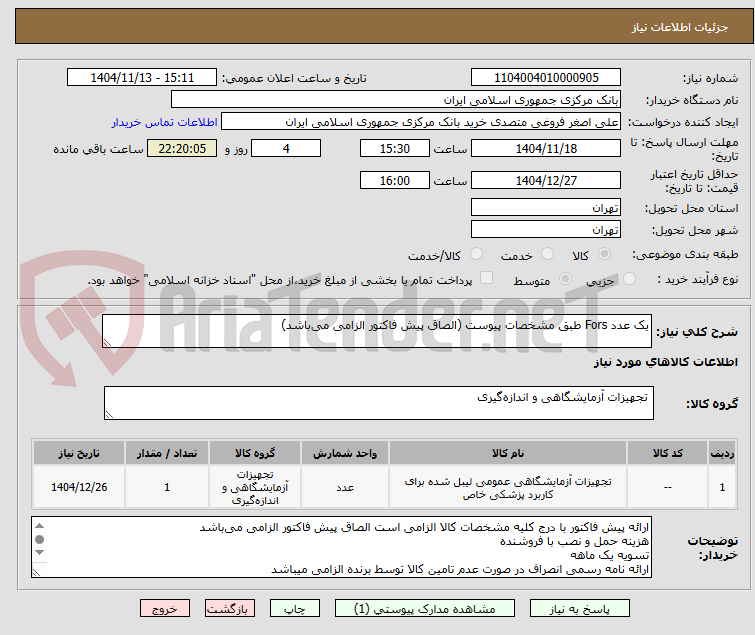Select the متوسط purchase type radio
755x635 pixels.
(565, 279)
